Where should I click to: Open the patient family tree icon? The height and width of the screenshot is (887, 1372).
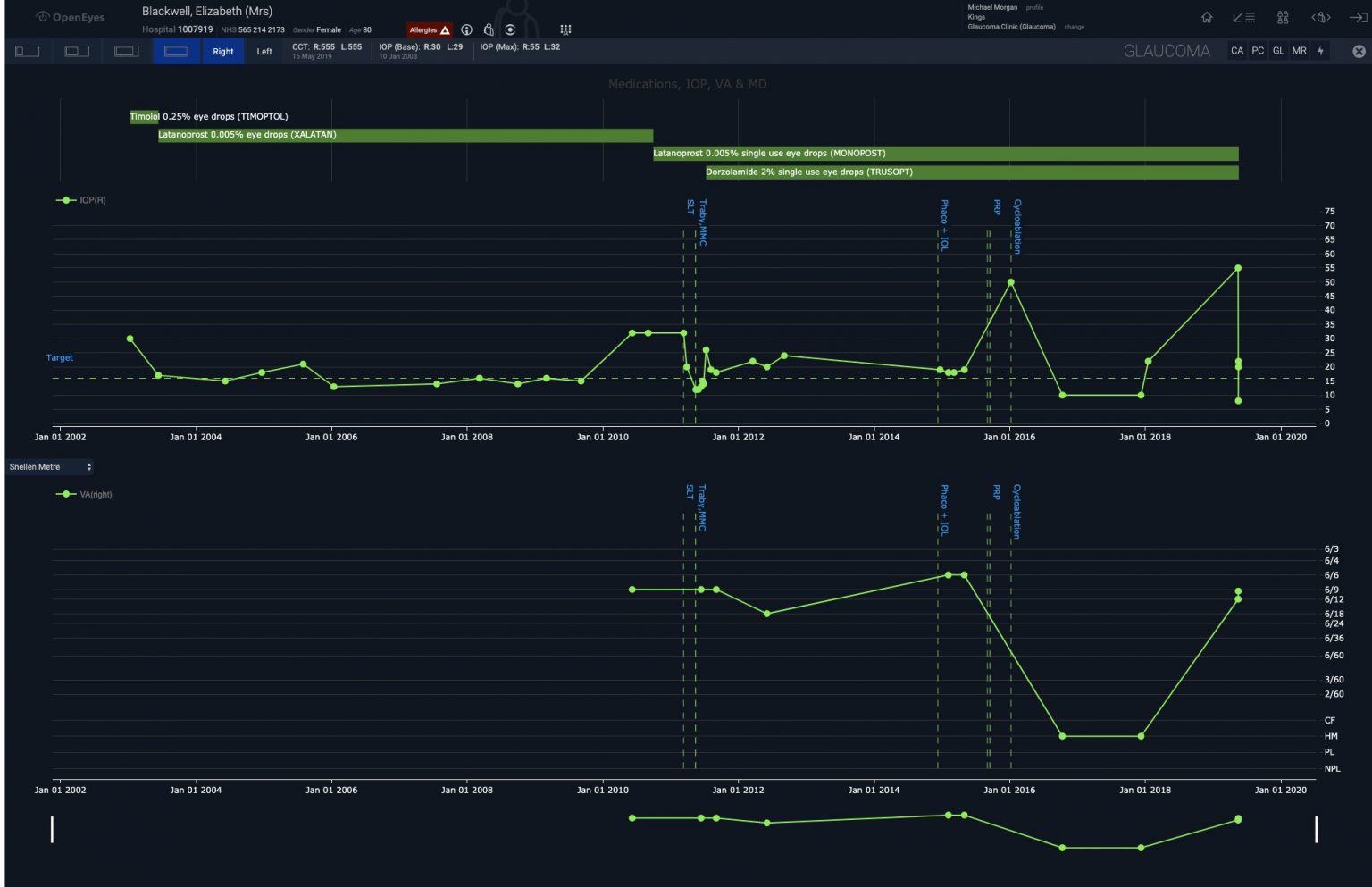[565, 30]
